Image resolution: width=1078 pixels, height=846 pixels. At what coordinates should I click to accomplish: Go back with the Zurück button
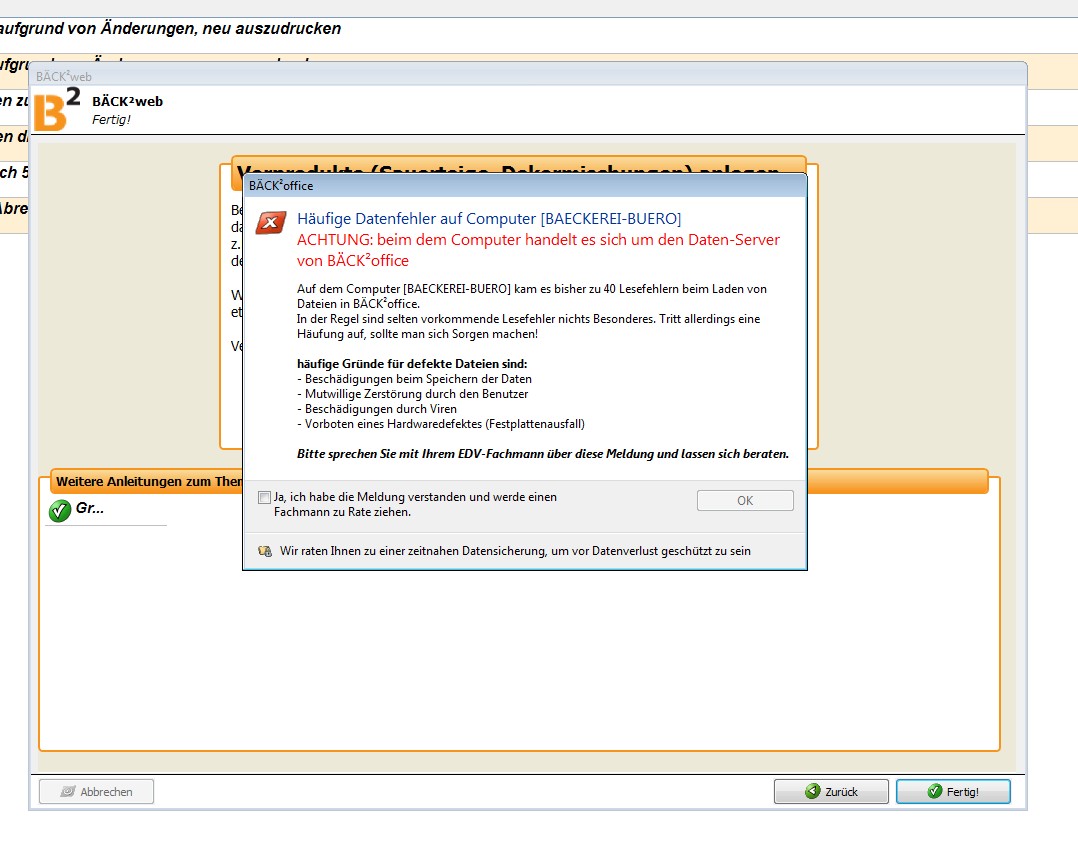coord(831,791)
